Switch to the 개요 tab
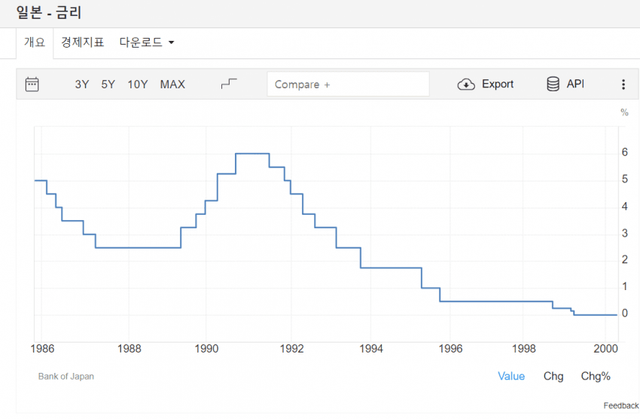This screenshot has width=640, height=419. (x=34, y=43)
